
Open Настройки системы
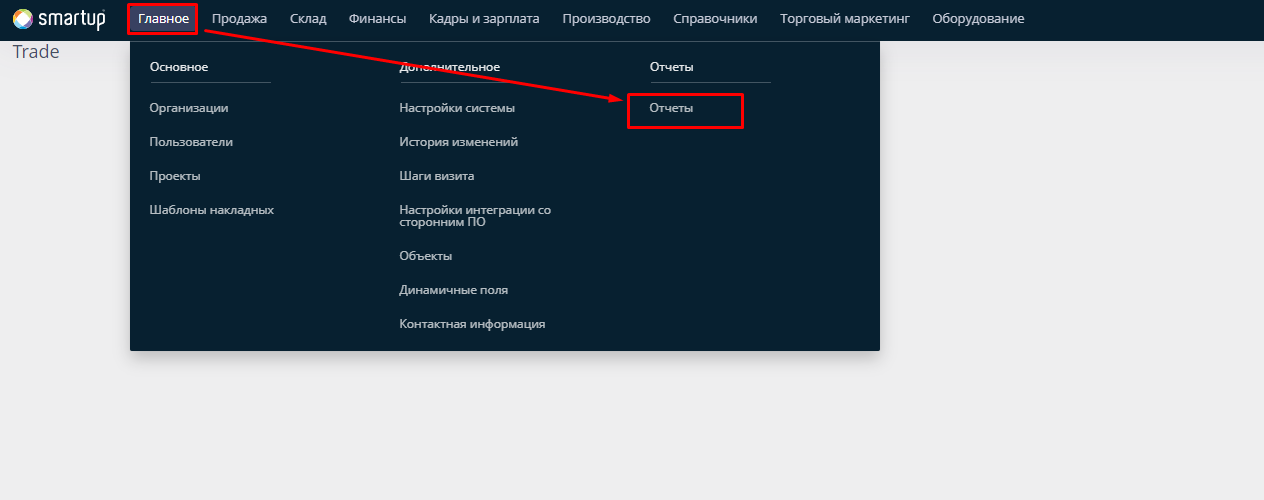457,108
